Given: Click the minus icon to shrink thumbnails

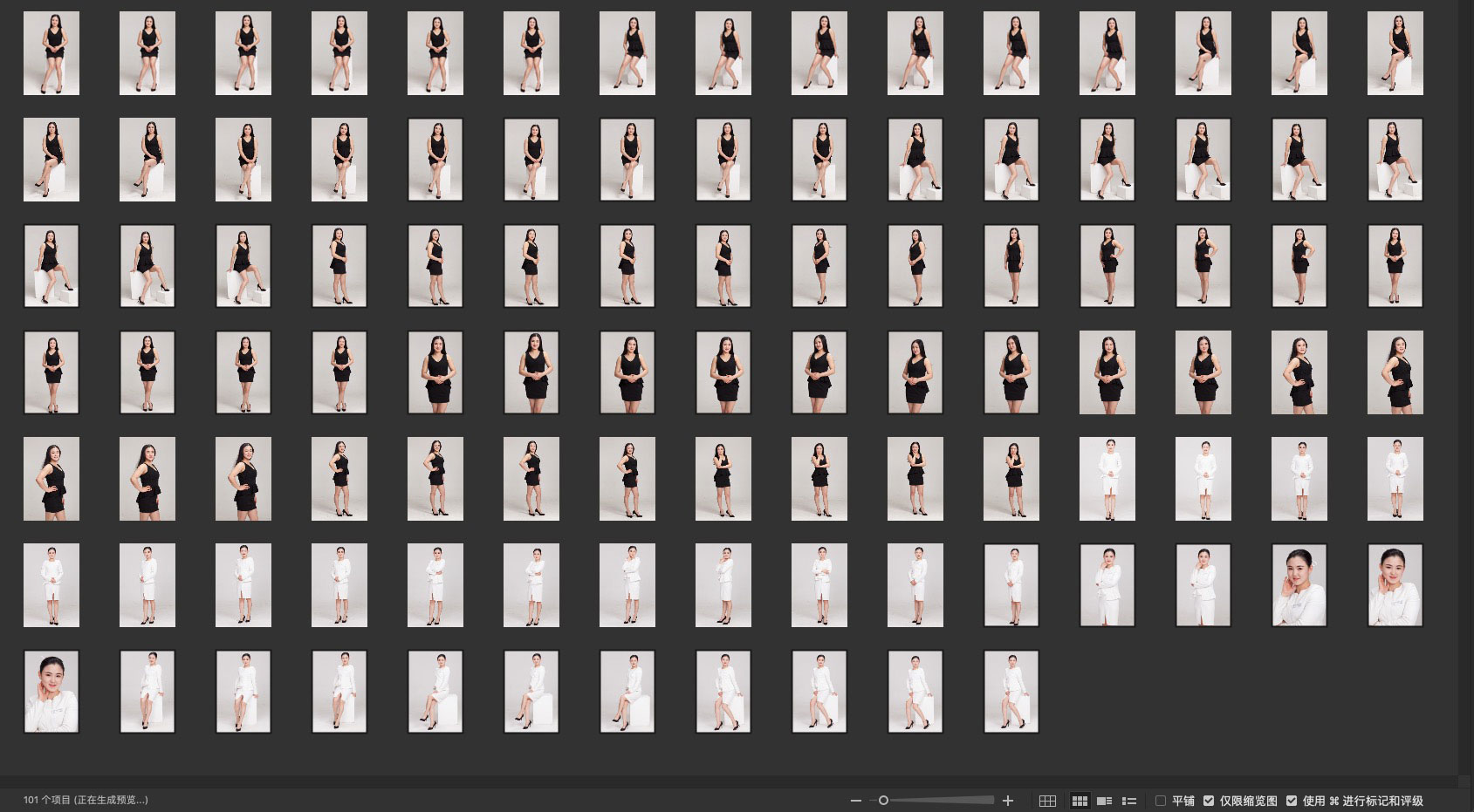Looking at the screenshot, I should click(855, 801).
